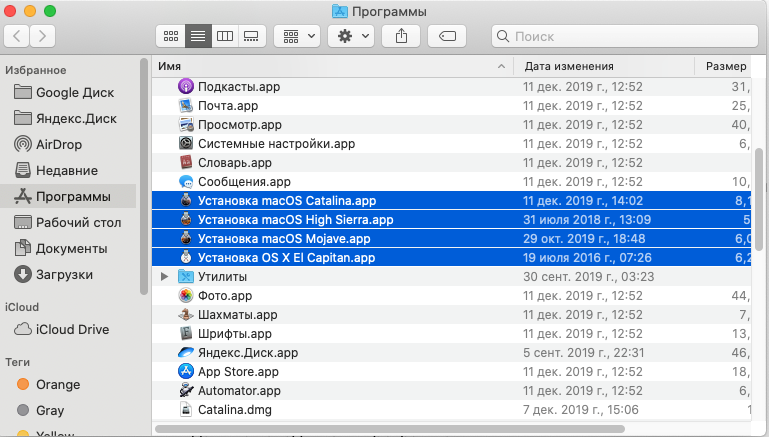Select the Подкасты.app file name
769x437 pixels.
(x=239, y=87)
